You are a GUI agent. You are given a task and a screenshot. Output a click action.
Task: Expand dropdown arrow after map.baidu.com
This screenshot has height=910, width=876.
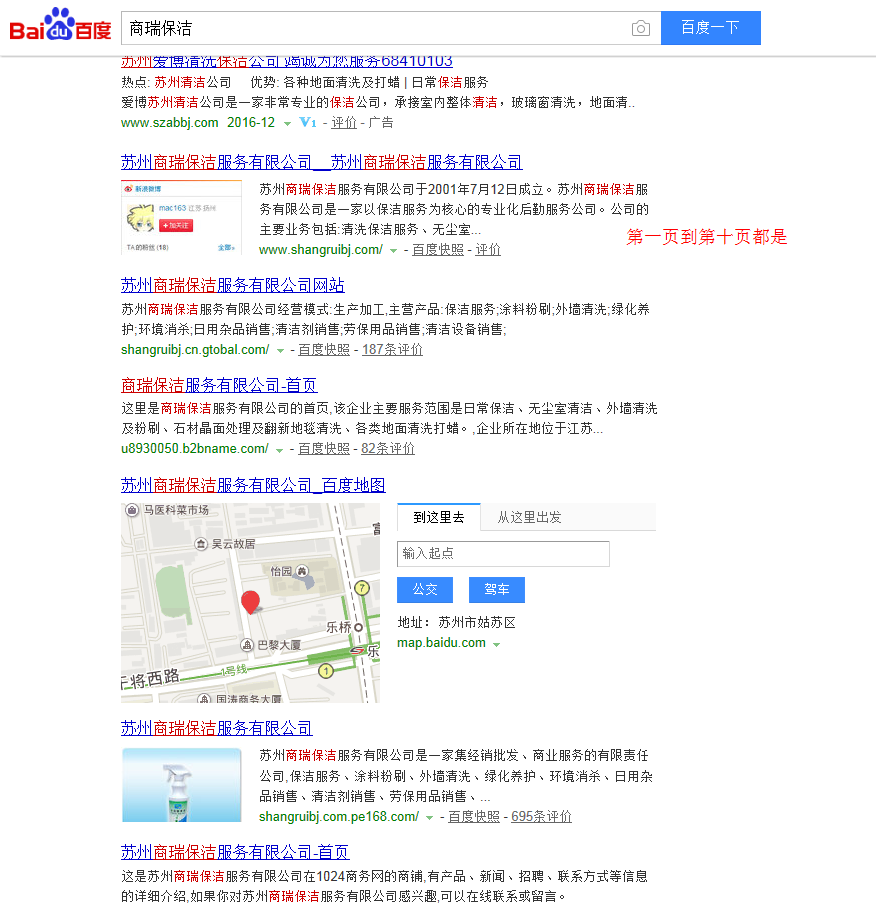(496, 644)
